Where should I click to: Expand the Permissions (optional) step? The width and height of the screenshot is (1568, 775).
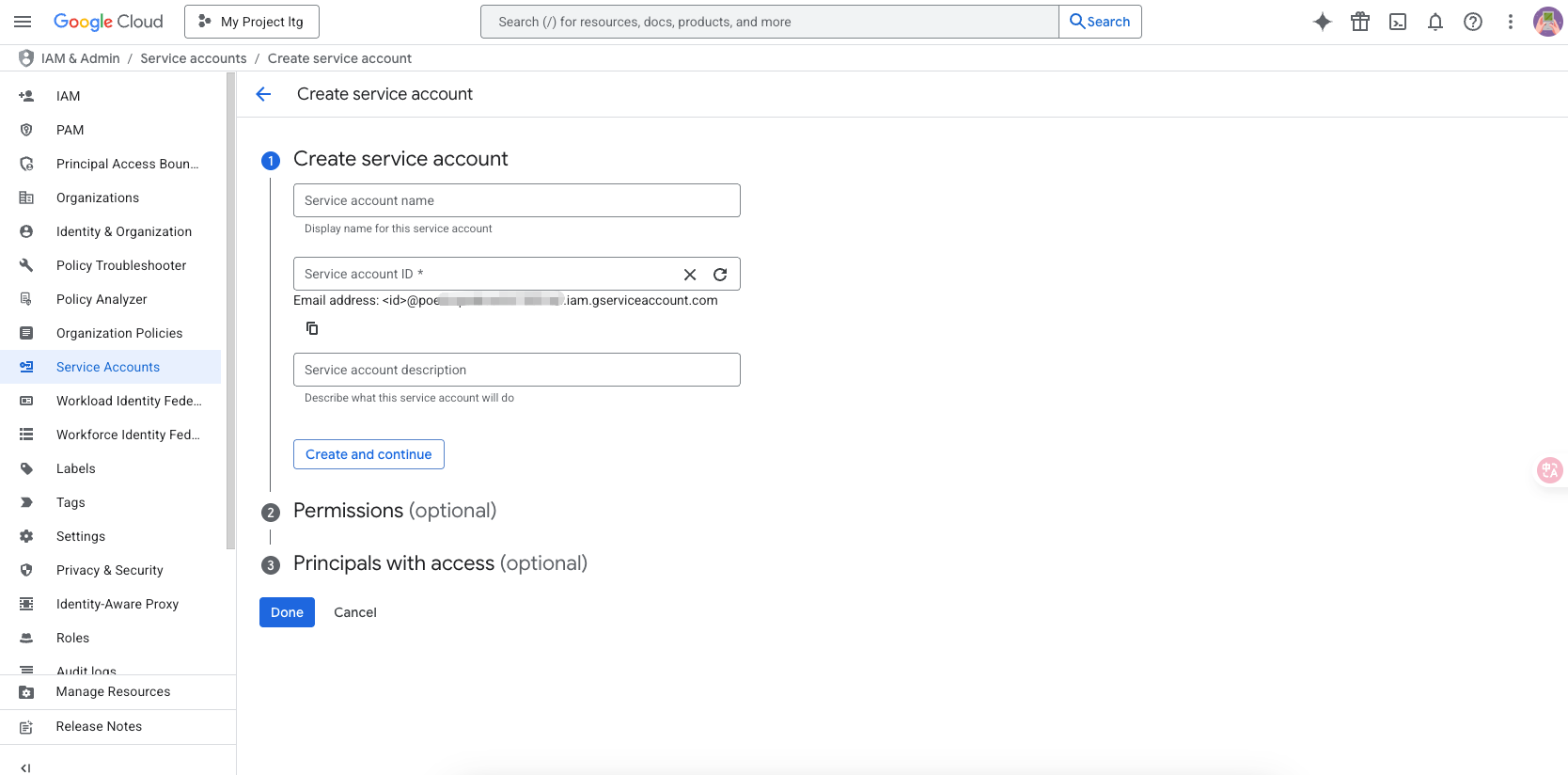pos(394,511)
